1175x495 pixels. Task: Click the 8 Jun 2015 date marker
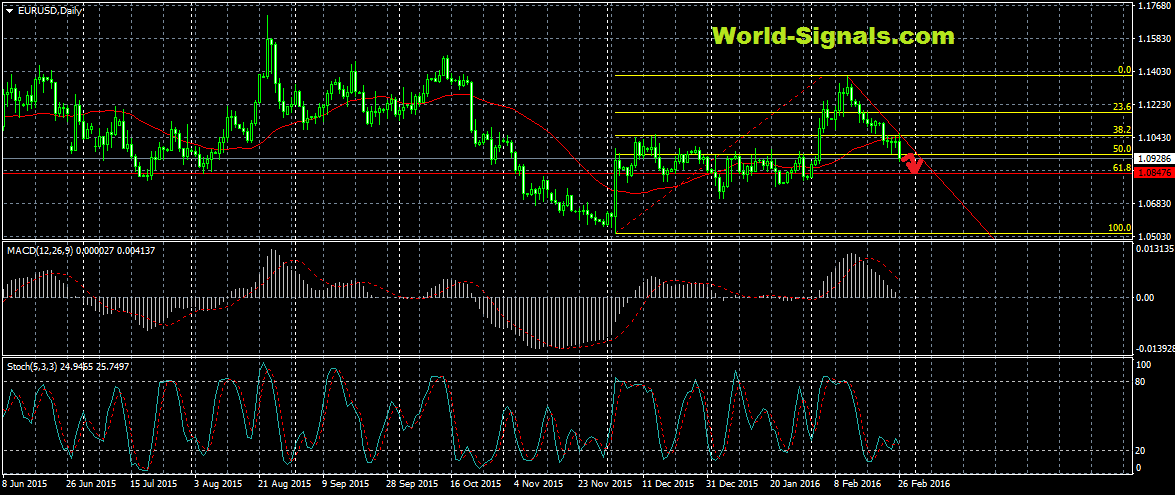click(27, 482)
